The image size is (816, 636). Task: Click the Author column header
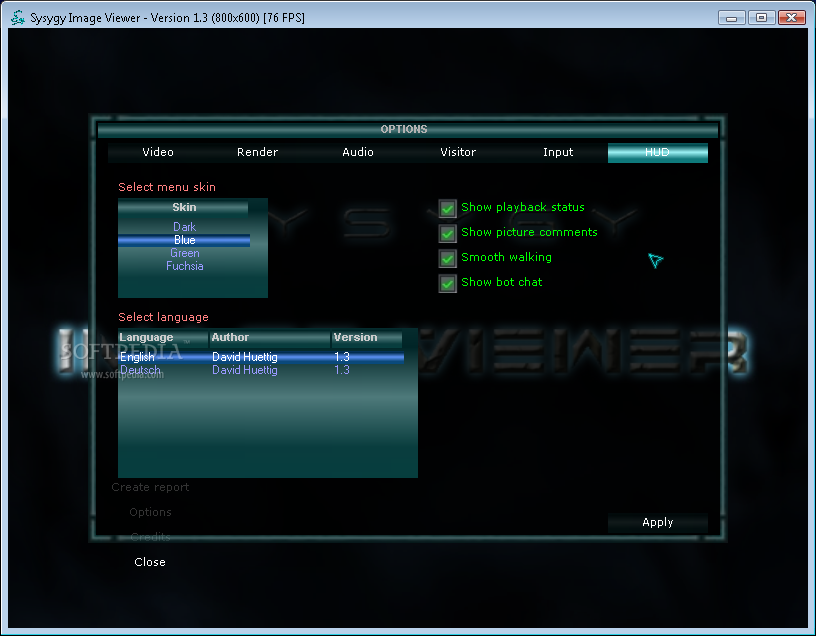point(270,338)
